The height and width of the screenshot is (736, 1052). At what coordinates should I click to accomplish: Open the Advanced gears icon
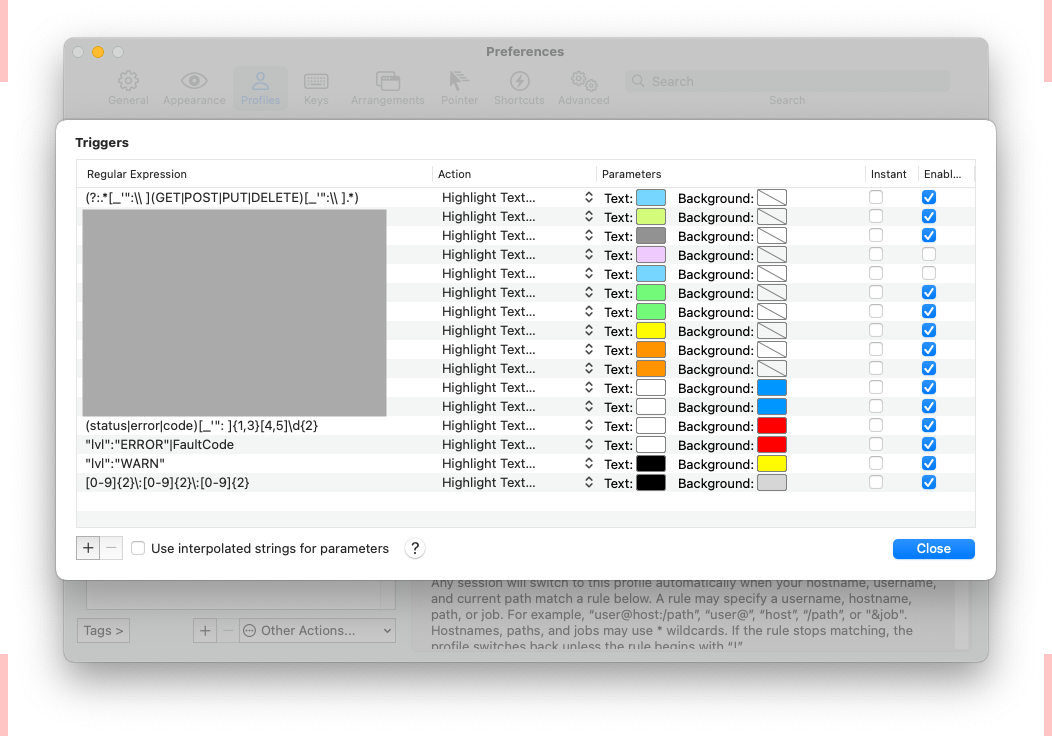584,81
